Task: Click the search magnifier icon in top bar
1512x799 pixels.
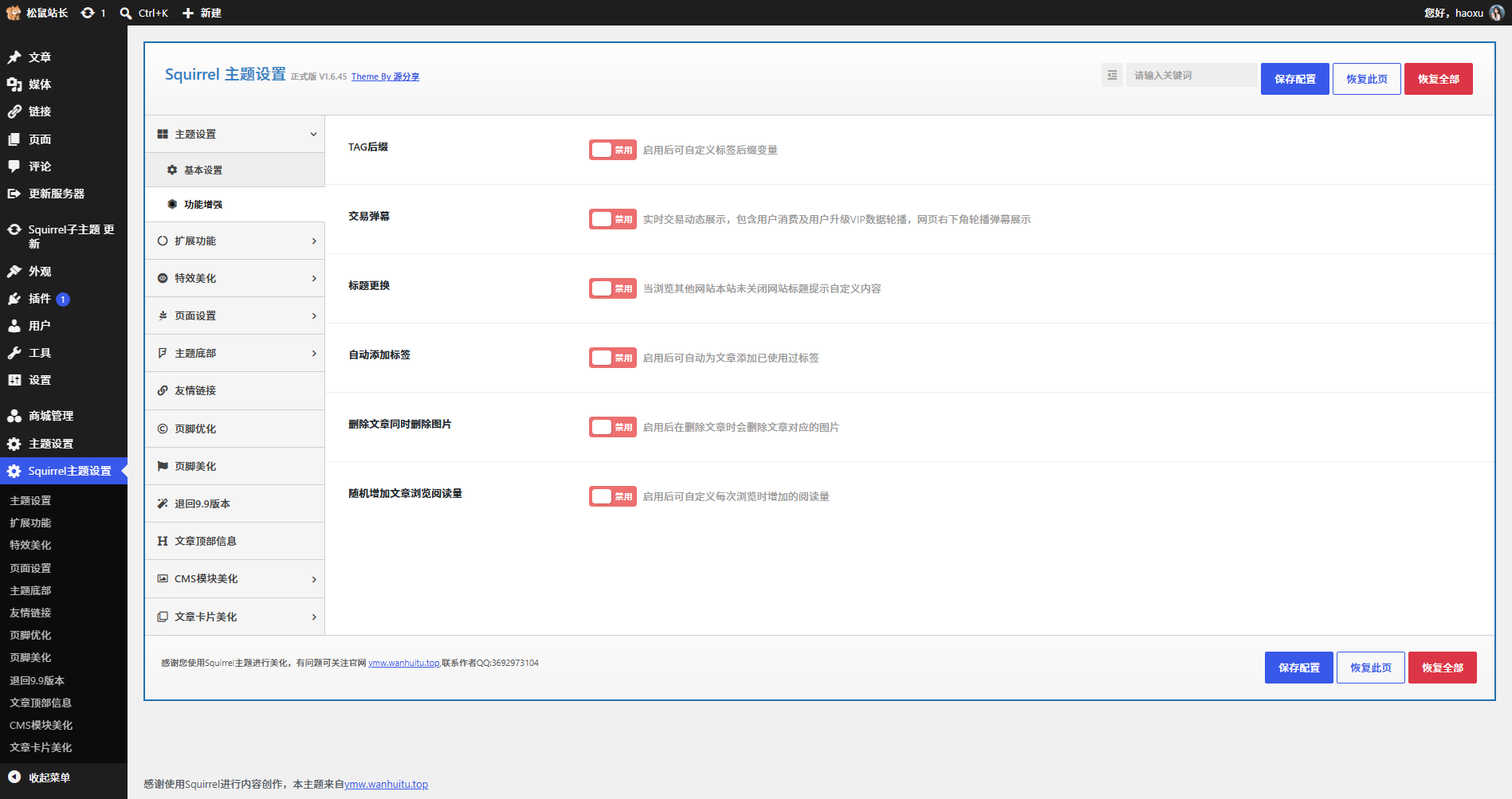Action: point(126,13)
